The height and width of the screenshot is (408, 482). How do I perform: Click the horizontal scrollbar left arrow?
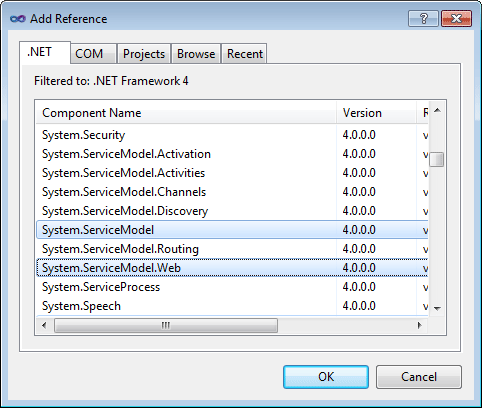click(44, 325)
